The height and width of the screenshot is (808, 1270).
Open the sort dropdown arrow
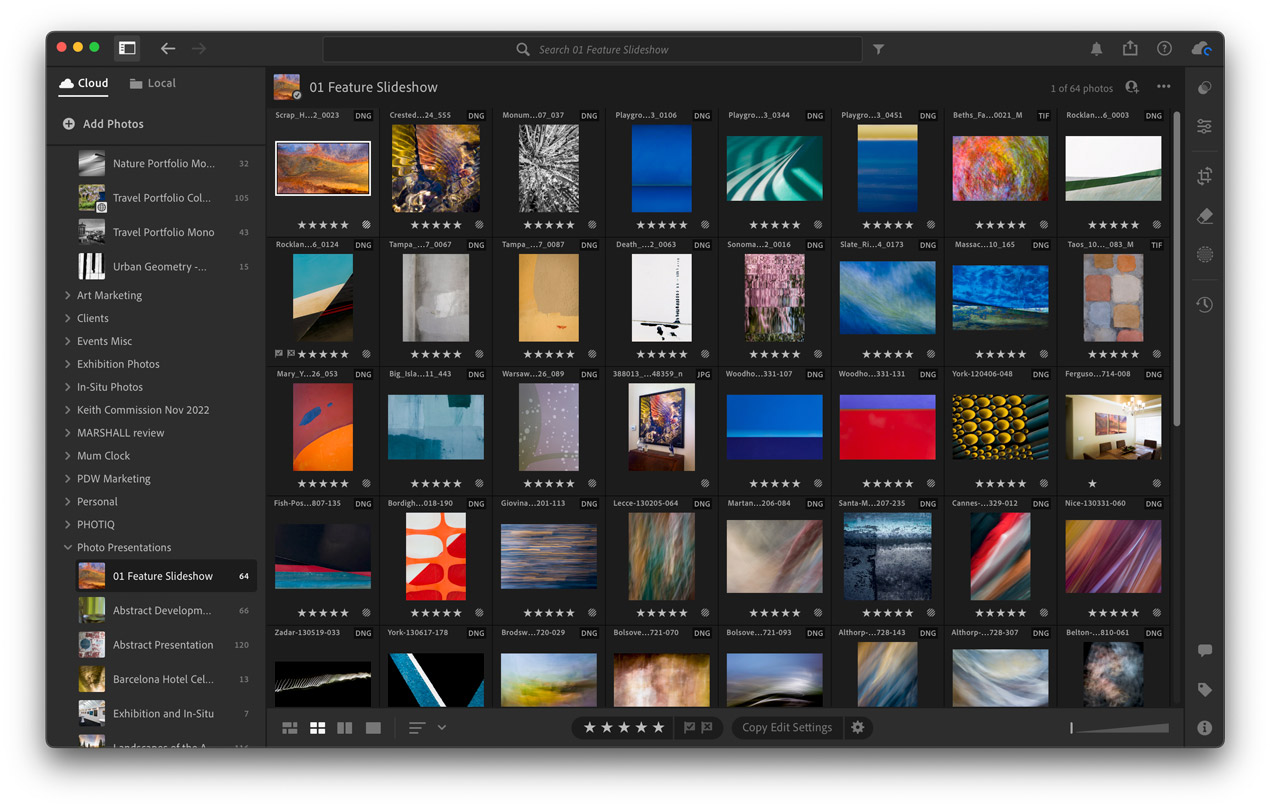pos(442,728)
